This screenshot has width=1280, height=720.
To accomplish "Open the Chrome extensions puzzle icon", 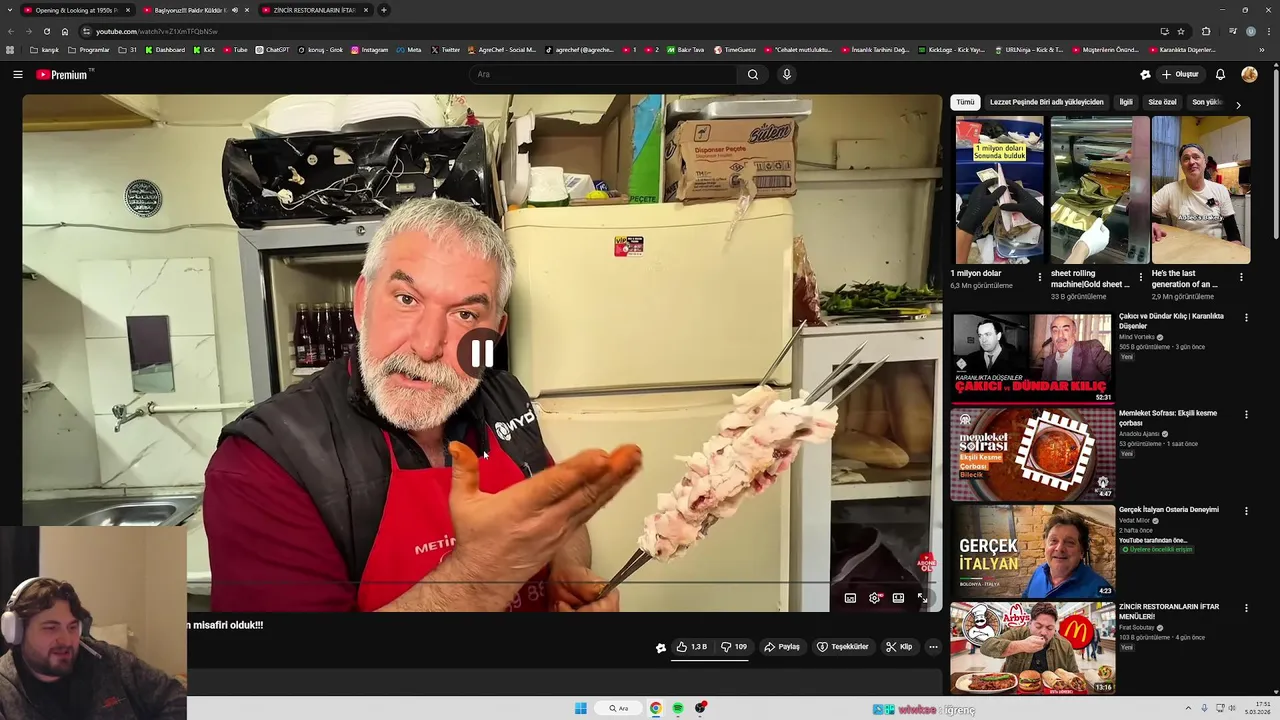I will (1206, 31).
